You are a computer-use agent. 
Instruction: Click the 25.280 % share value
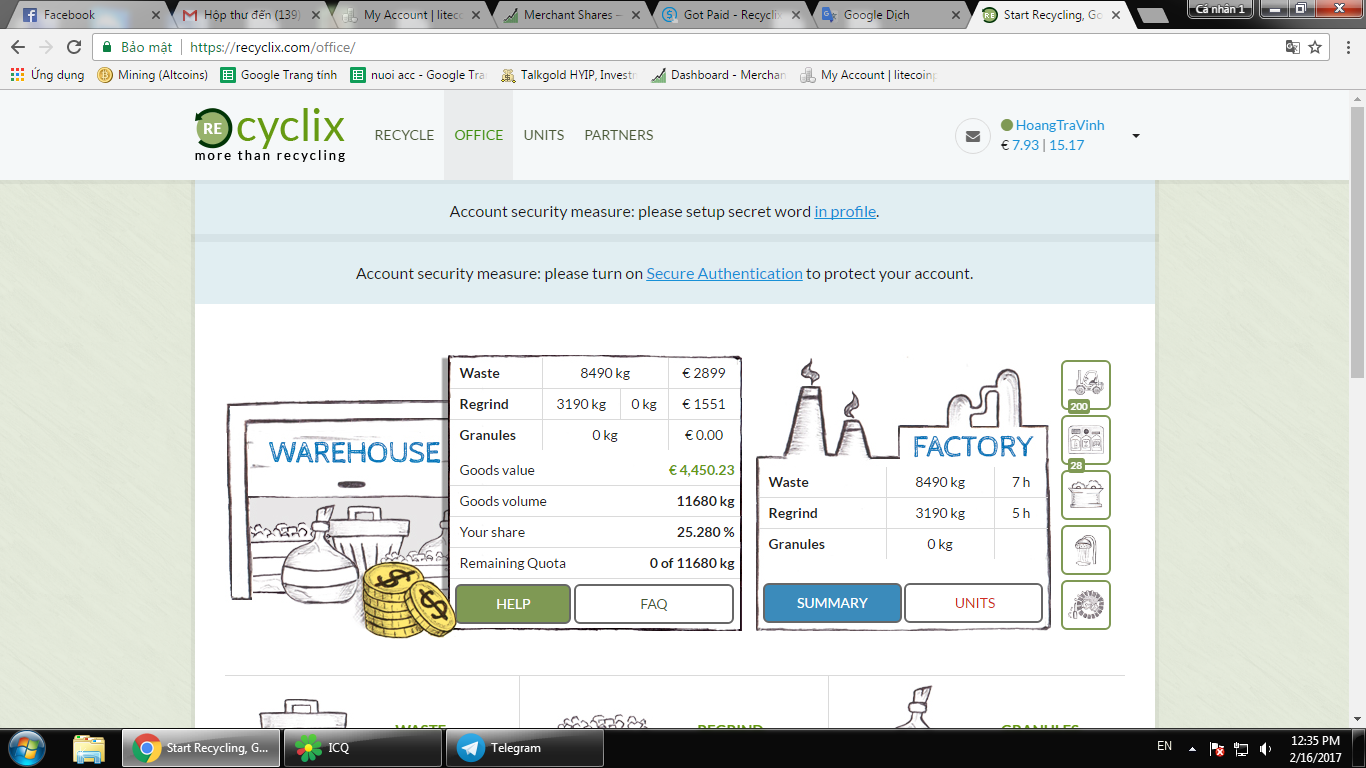click(x=706, y=532)
